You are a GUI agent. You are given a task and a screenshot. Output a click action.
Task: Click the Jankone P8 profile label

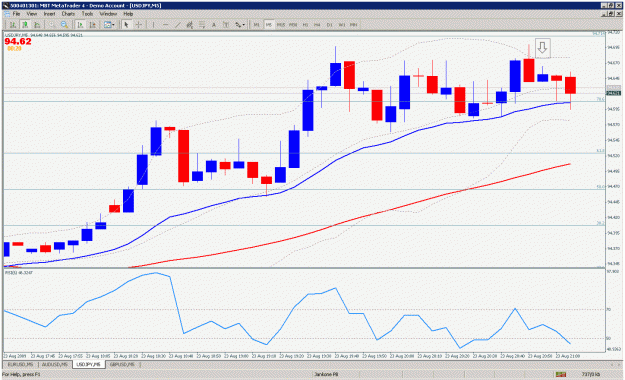click(x=326, y=374)
